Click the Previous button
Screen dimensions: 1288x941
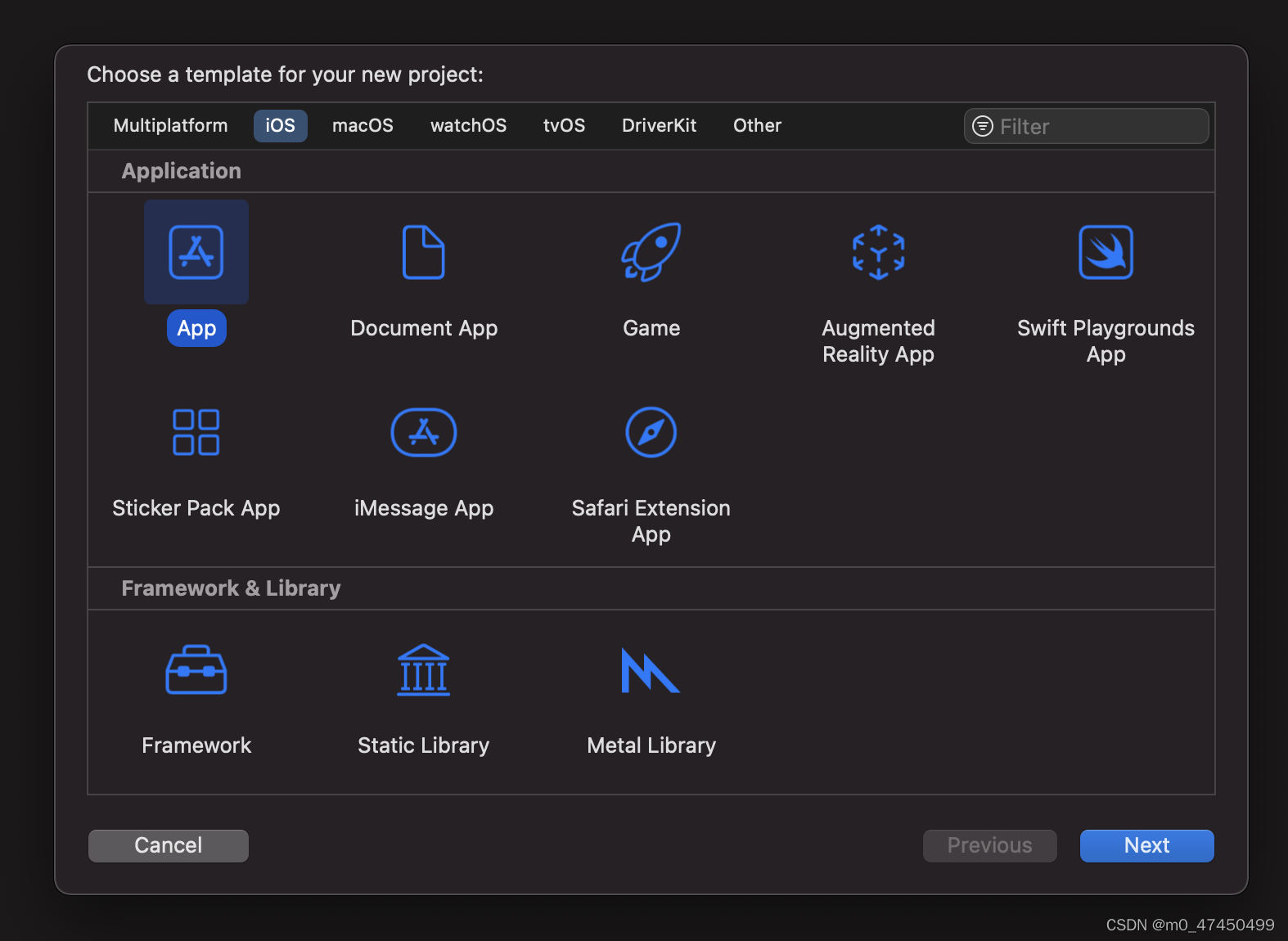[x=990, y=846]
